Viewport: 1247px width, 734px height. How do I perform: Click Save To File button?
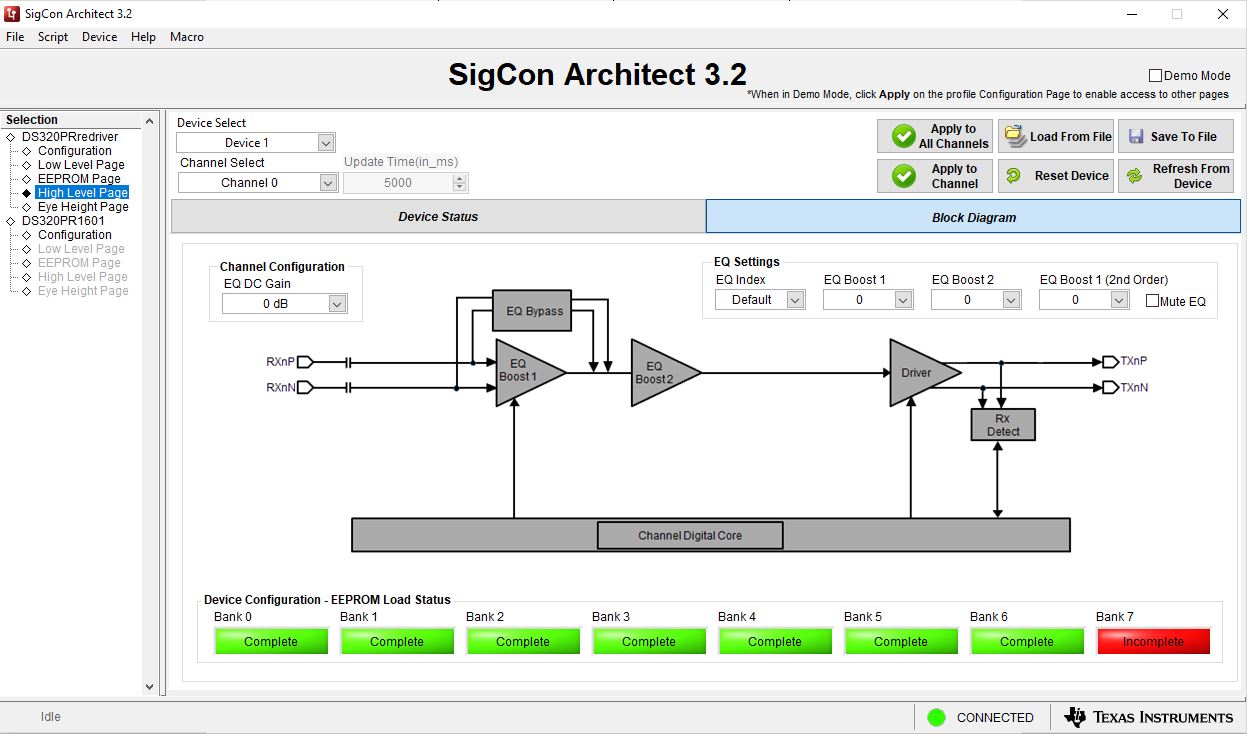click(x=1176, y=136)
